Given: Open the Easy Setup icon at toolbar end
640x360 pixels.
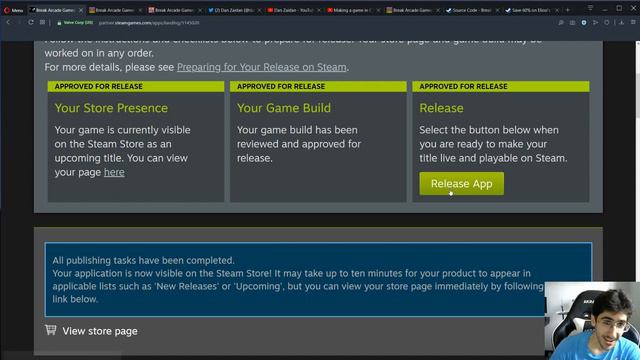Looking at the screenshot, I should coord(633,23).
